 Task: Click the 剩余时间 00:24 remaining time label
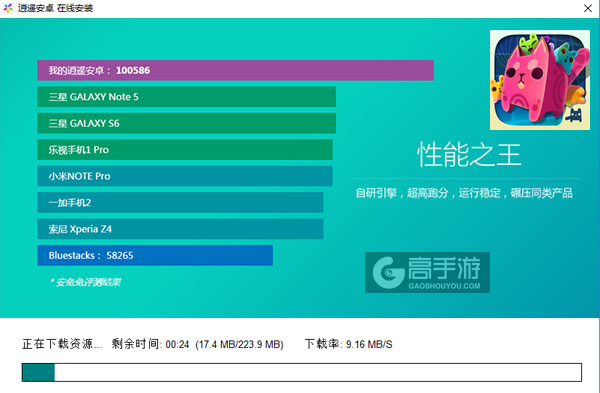pos(150,344)
